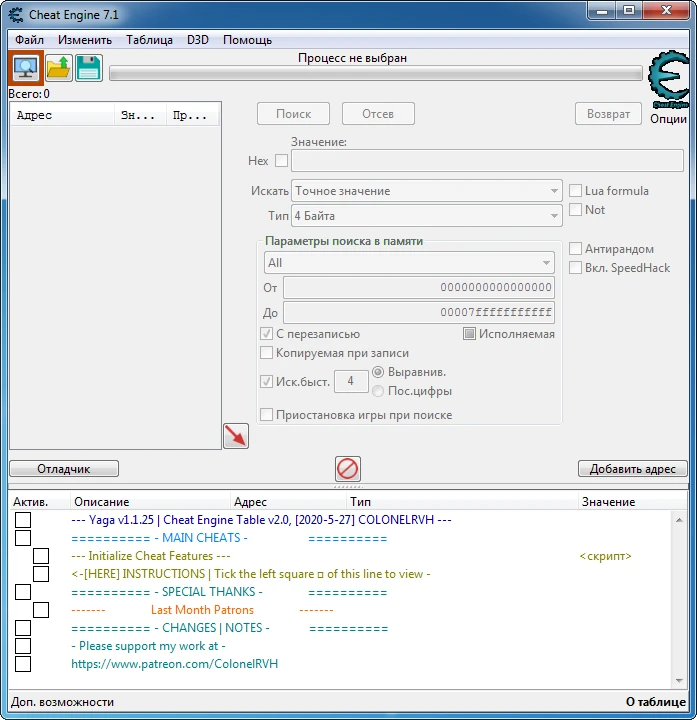Click the Добавить адрес button
This screenshot has width=697, height=720.
(x=633, y=469)
